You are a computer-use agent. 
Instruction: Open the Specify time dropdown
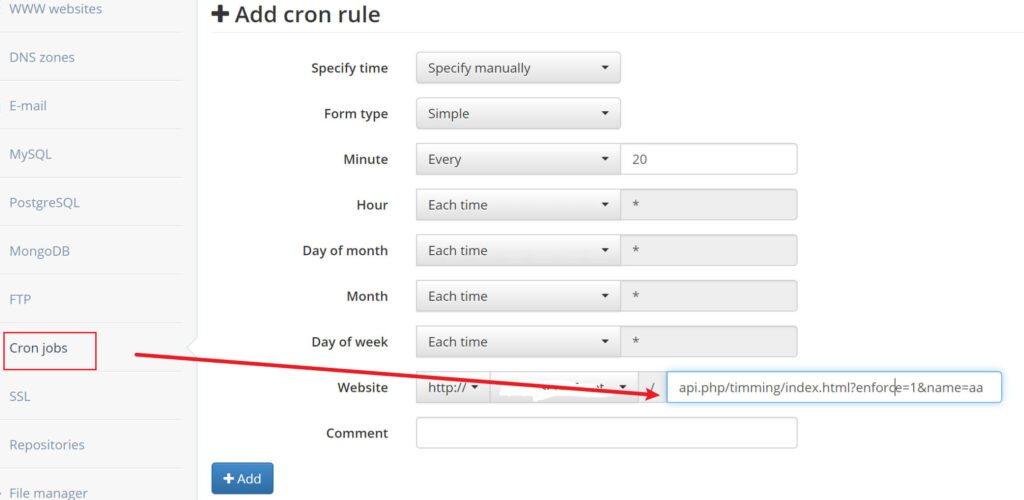[x=518, y=68]
